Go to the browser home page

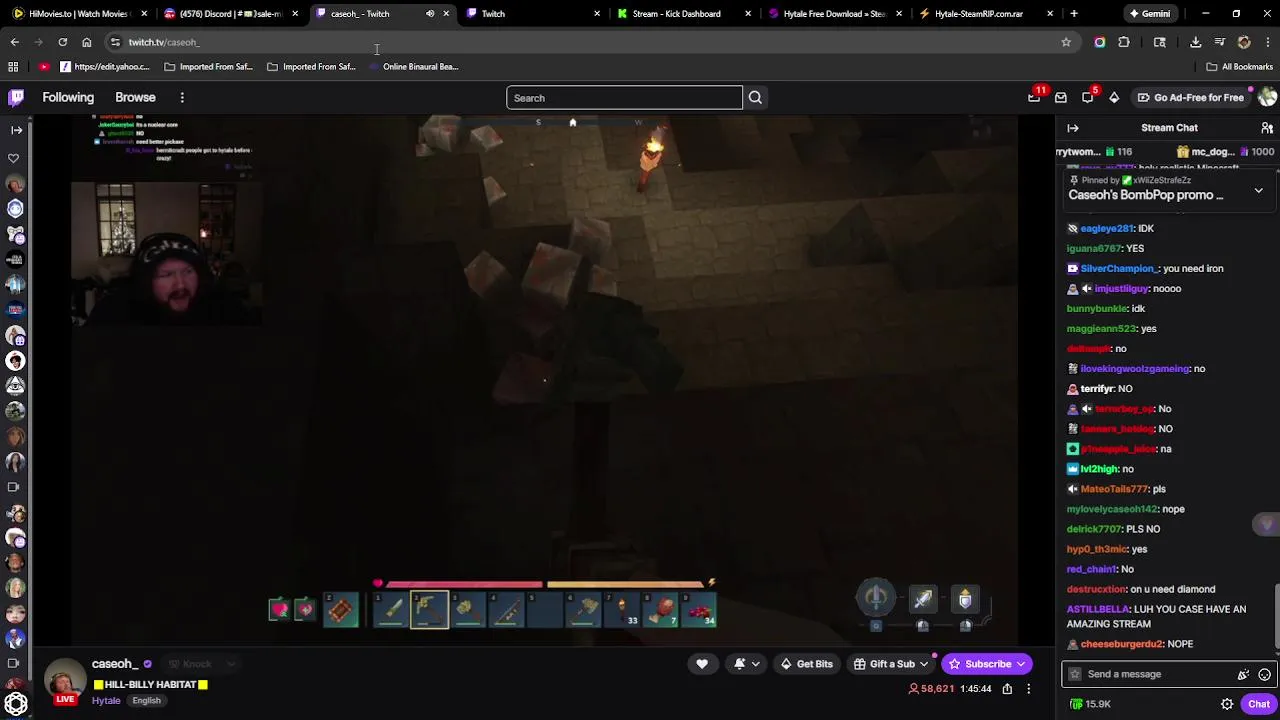pyautogui.click(x=87, y=42)
